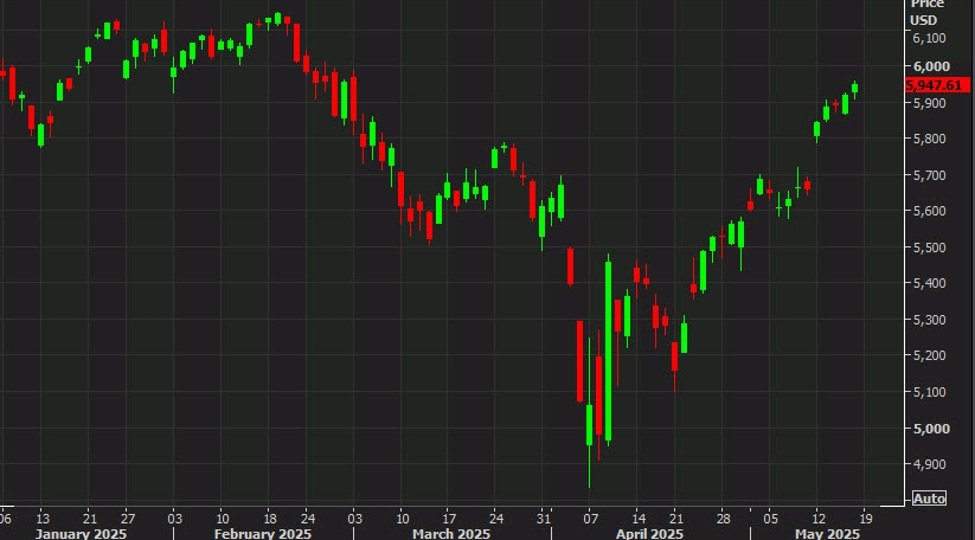Select the 6,000 level on price axis
This screenshot has height=540, width=975.
[x=929, y=67]
